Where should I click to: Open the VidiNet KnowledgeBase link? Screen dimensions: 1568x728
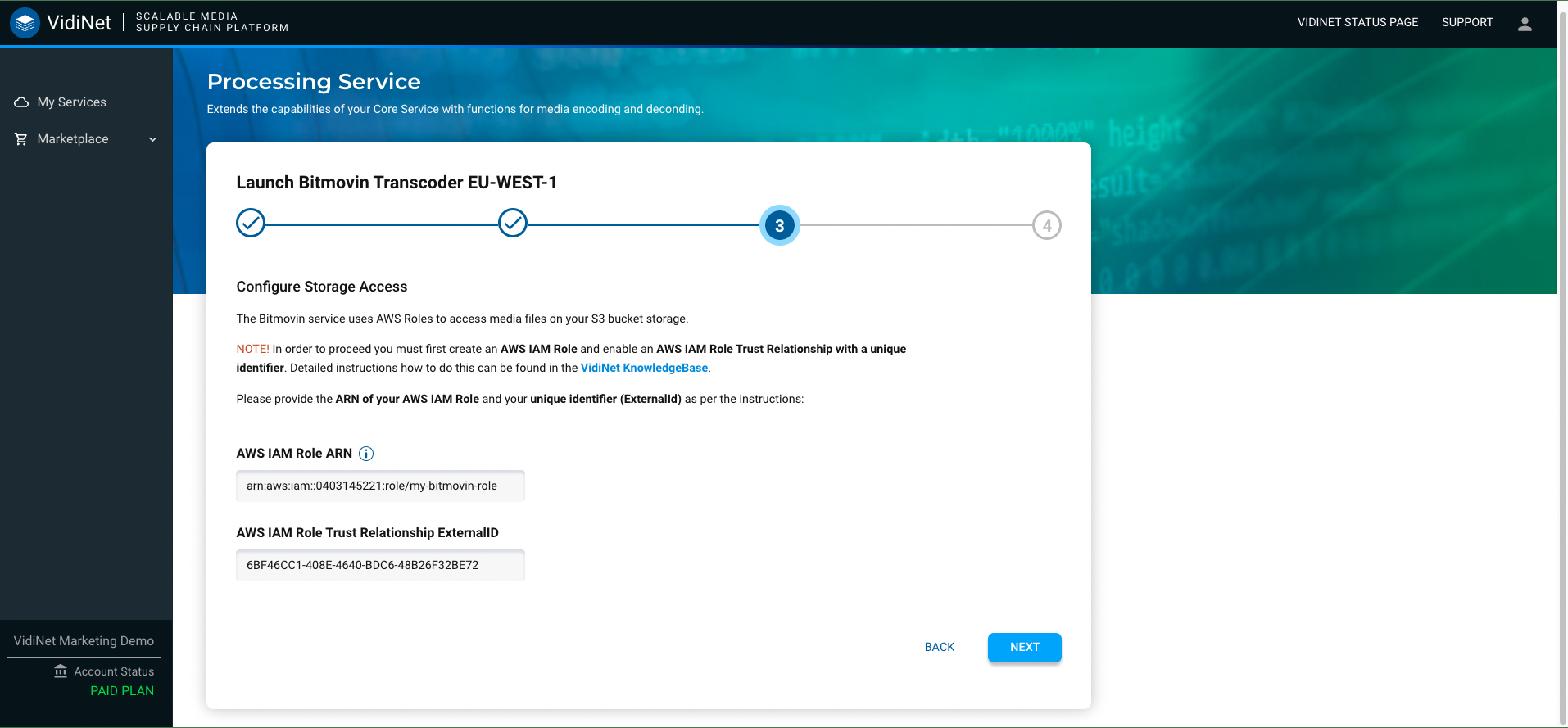644,368
